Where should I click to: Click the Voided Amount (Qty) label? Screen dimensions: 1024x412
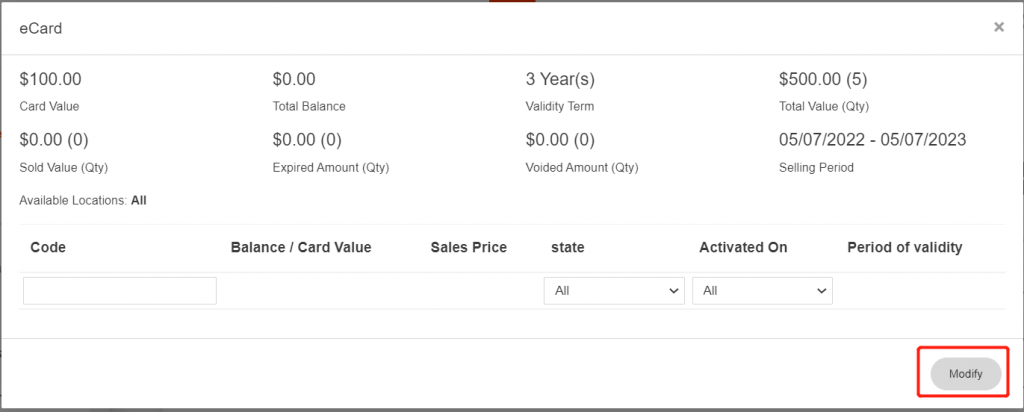tap(581, 168)
